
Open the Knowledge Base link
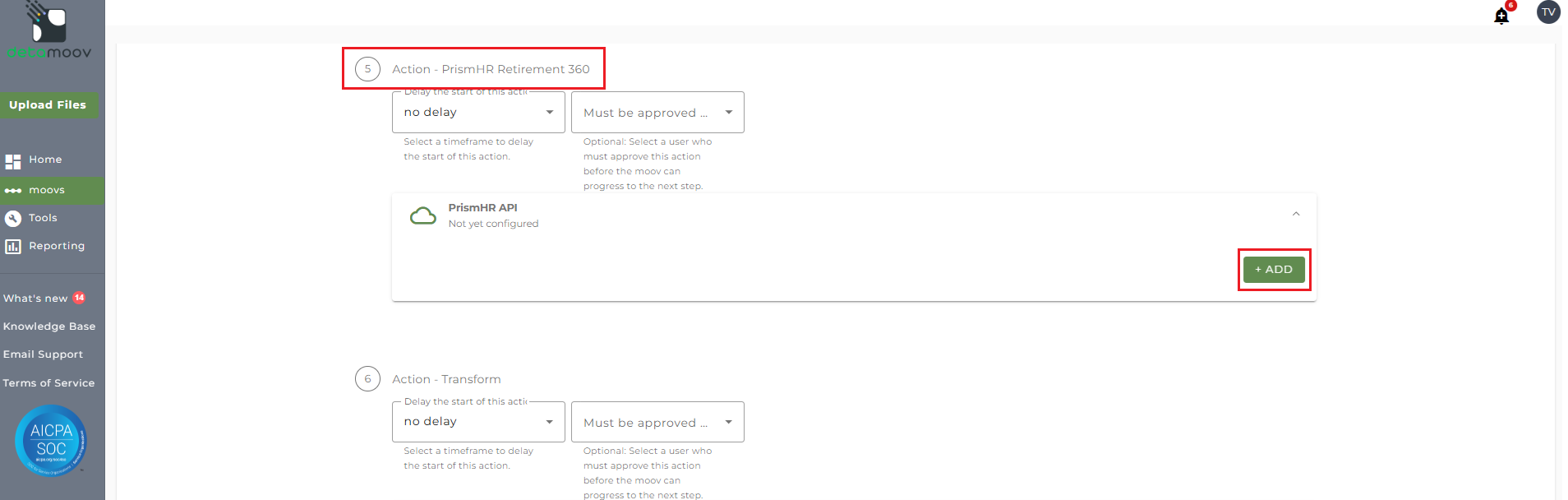[x=49, y=326]
